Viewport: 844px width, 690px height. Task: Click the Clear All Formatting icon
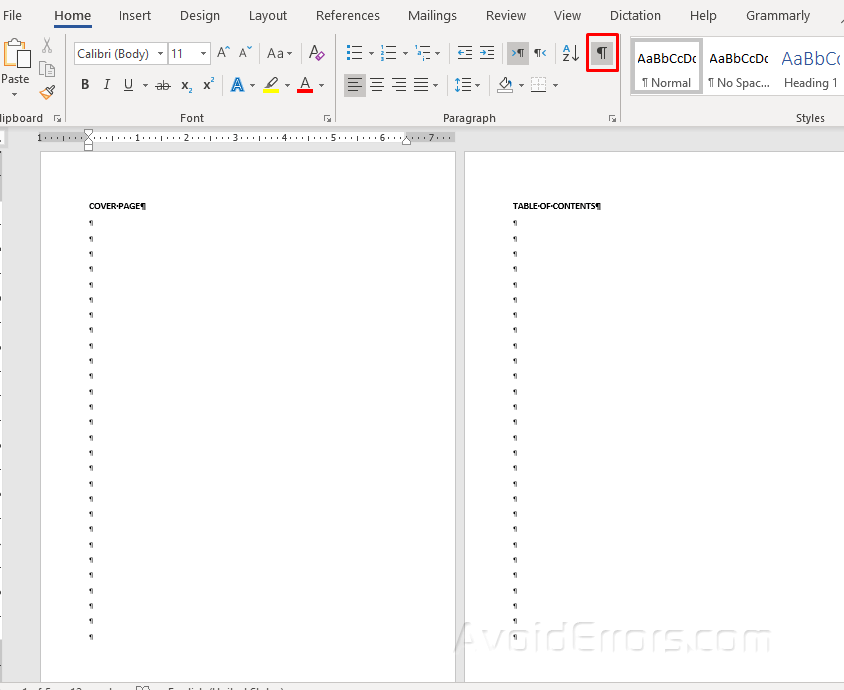(316, 53)
